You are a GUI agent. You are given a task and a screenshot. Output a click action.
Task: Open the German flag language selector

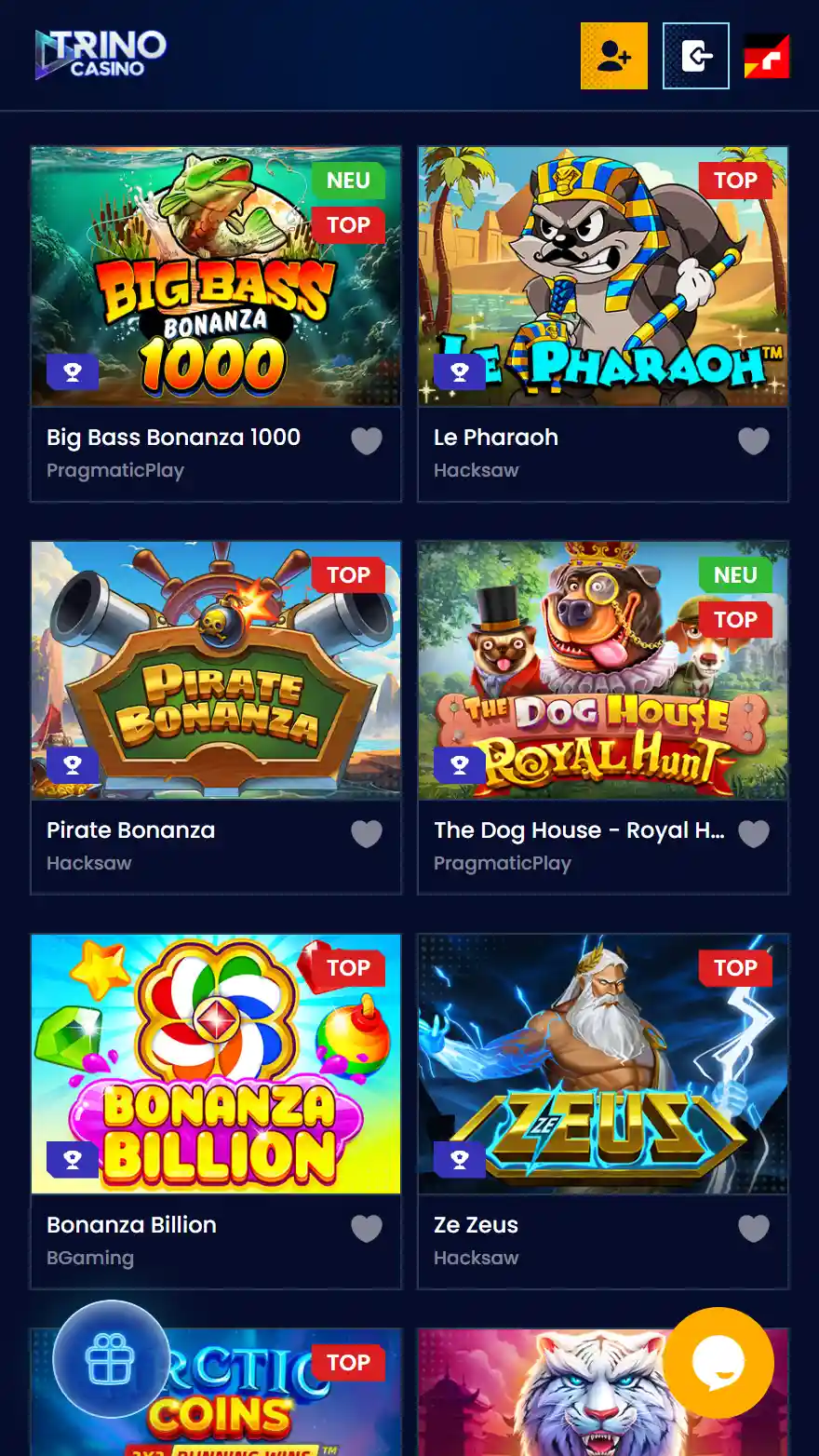pos(767,57)
